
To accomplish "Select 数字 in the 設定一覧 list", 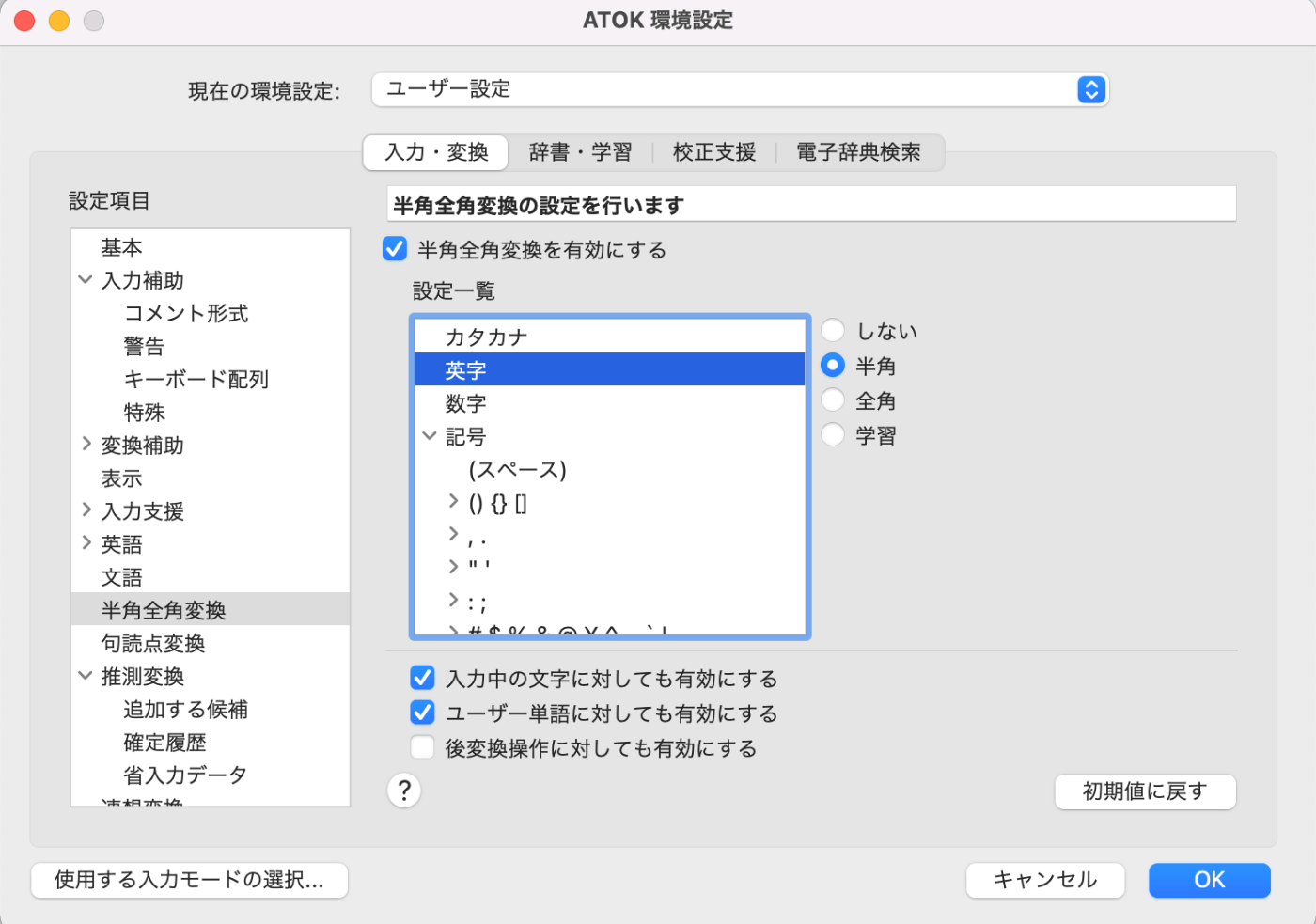I will tap(610, 403).
